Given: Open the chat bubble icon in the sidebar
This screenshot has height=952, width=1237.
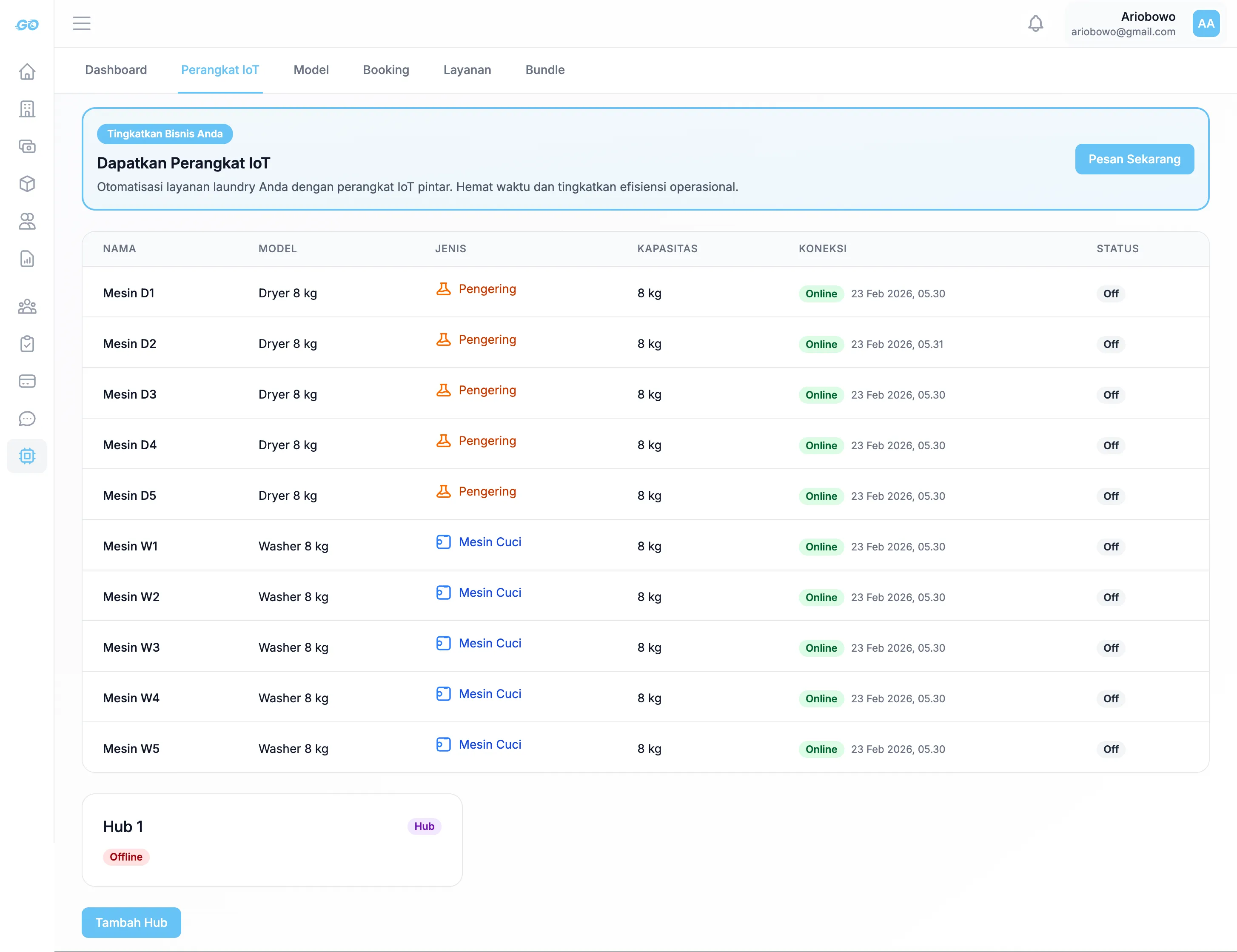Looking at the screenshot, I should click(x=27, y=419).
